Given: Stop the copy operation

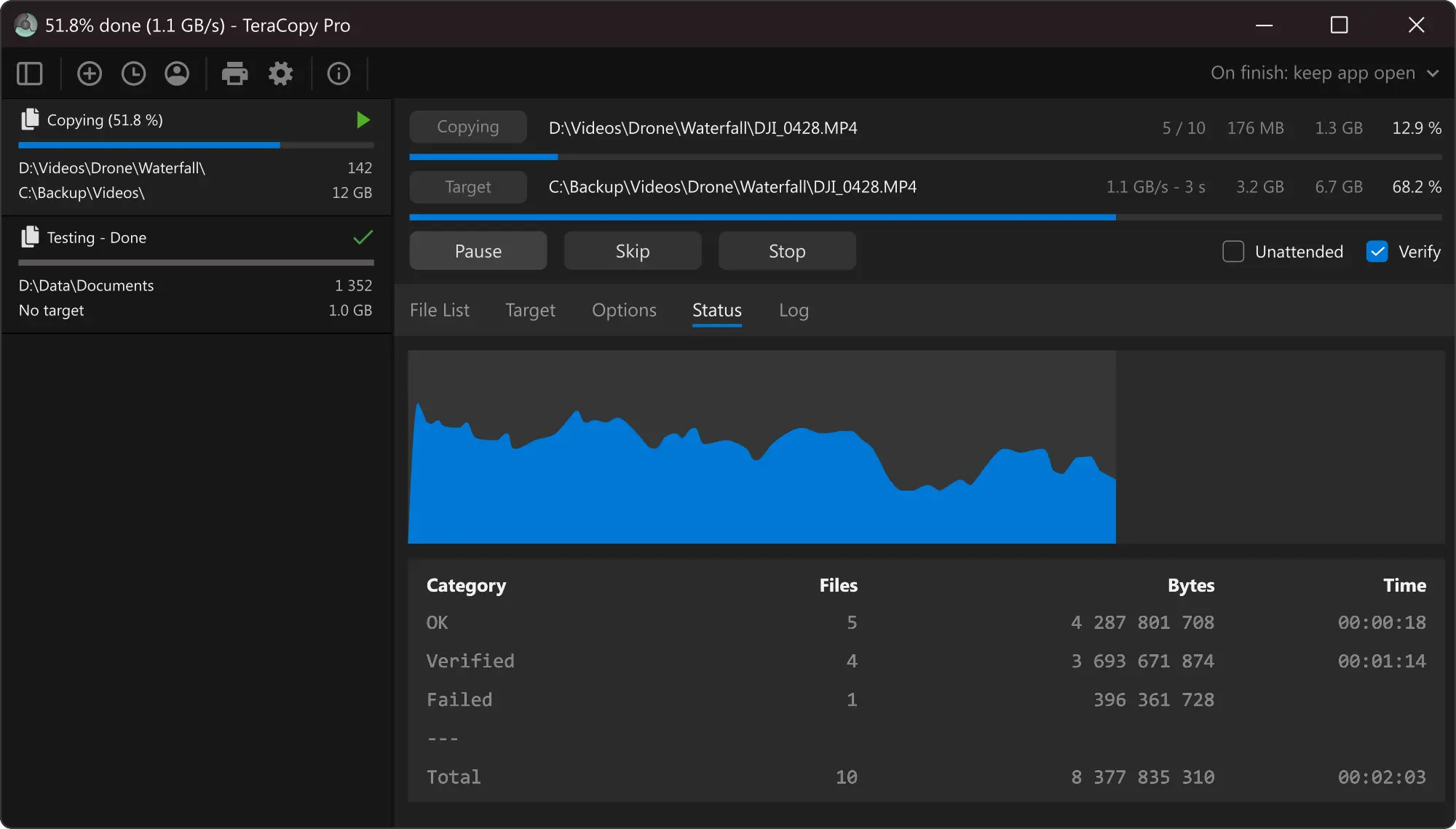Looking at the screenshot, I should (787, 250).
